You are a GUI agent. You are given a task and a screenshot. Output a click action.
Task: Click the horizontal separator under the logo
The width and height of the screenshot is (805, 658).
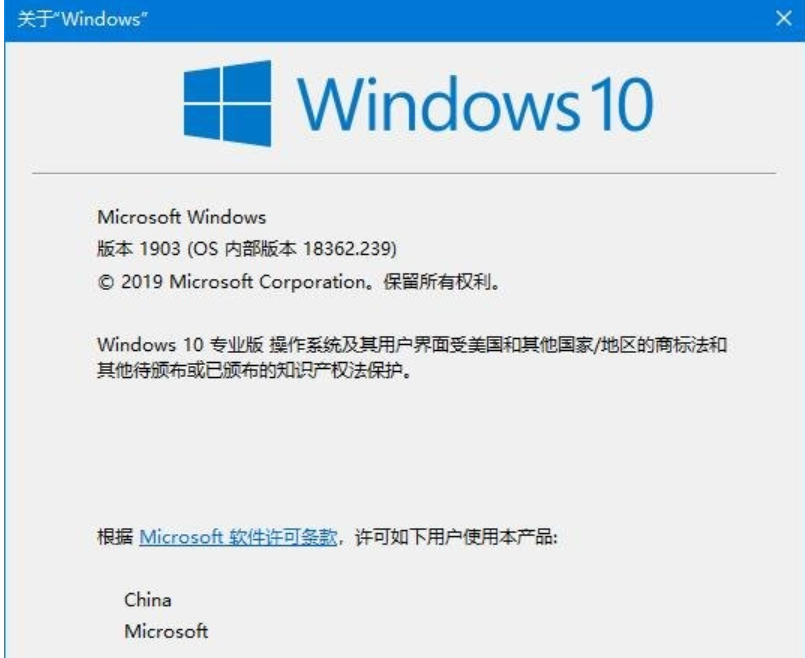pyautogui.click(x=404, y=173)
